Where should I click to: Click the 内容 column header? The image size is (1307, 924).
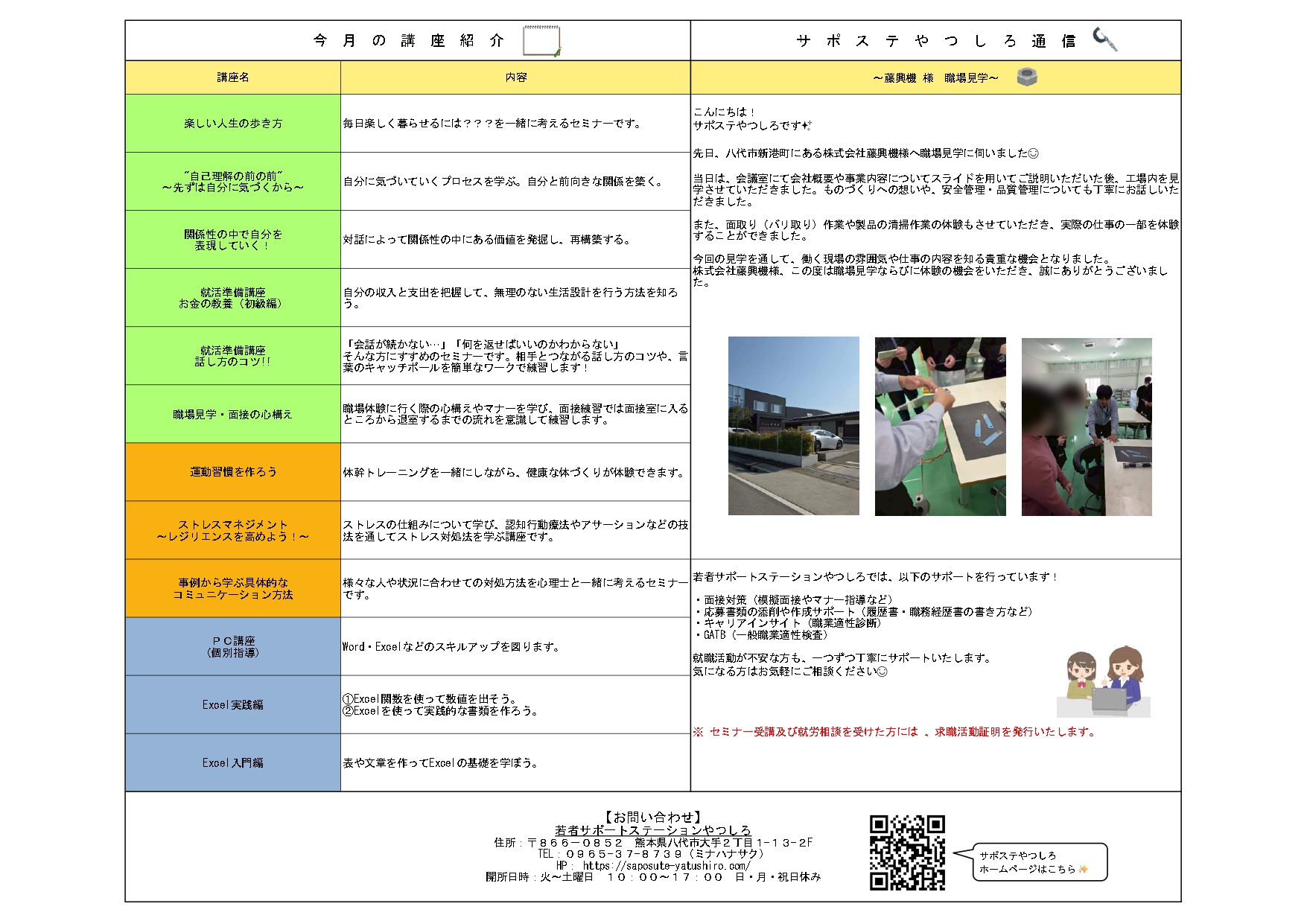click(515, 77)
